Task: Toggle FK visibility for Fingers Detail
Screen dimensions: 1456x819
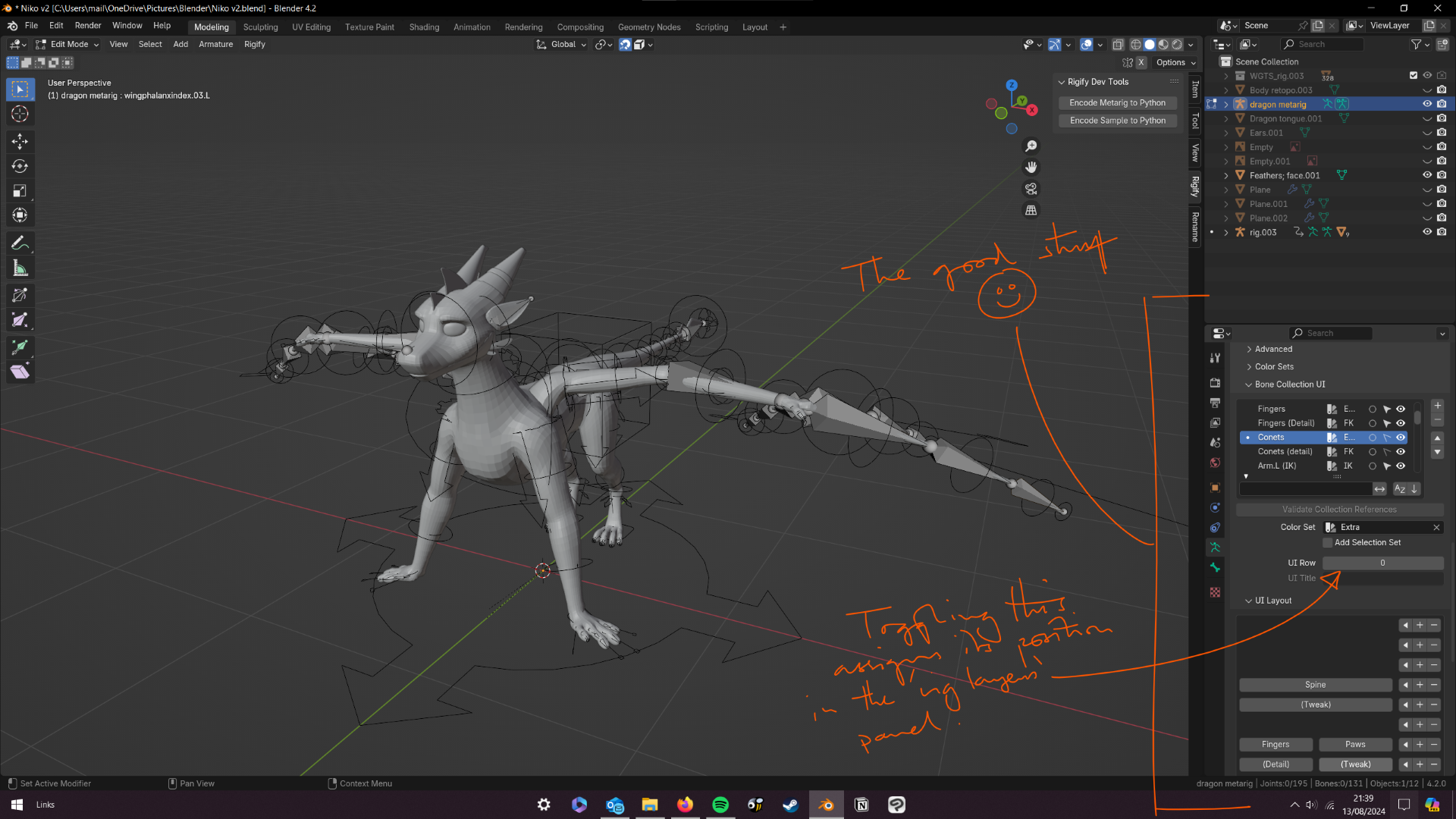Action: (x=1402, y=422)
